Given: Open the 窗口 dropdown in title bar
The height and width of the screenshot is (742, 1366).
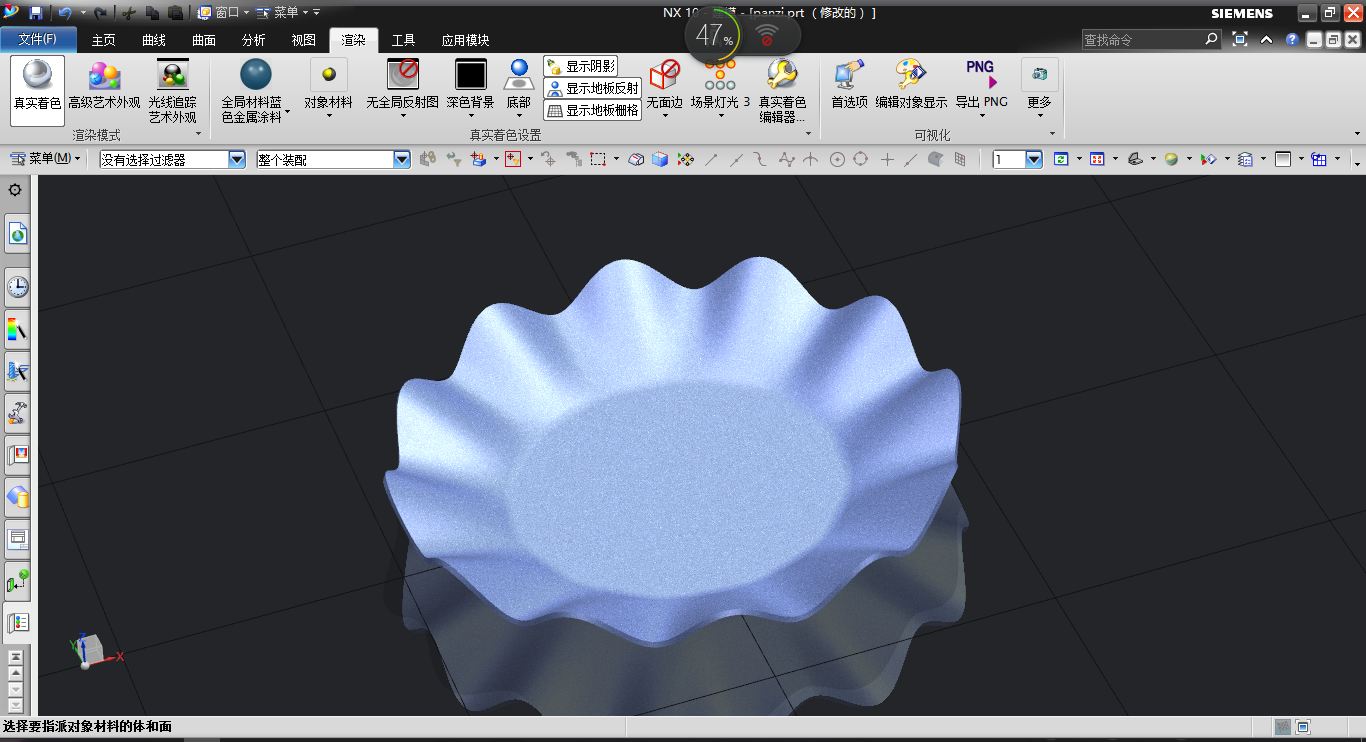Looking at the screenshot, I should (225, 13).
